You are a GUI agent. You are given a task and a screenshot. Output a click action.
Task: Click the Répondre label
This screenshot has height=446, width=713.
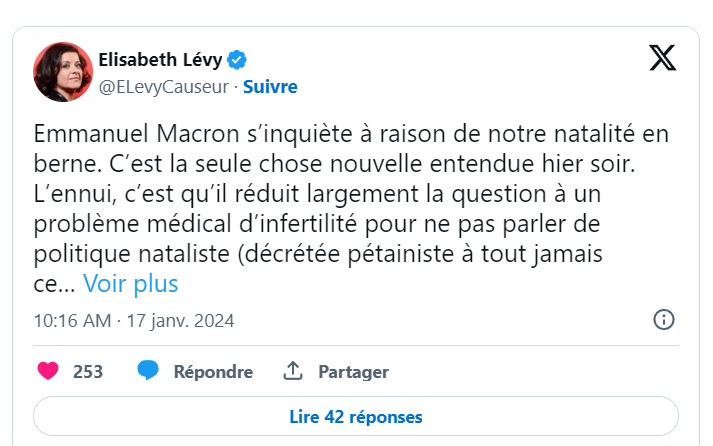click(x=213, y=372)
